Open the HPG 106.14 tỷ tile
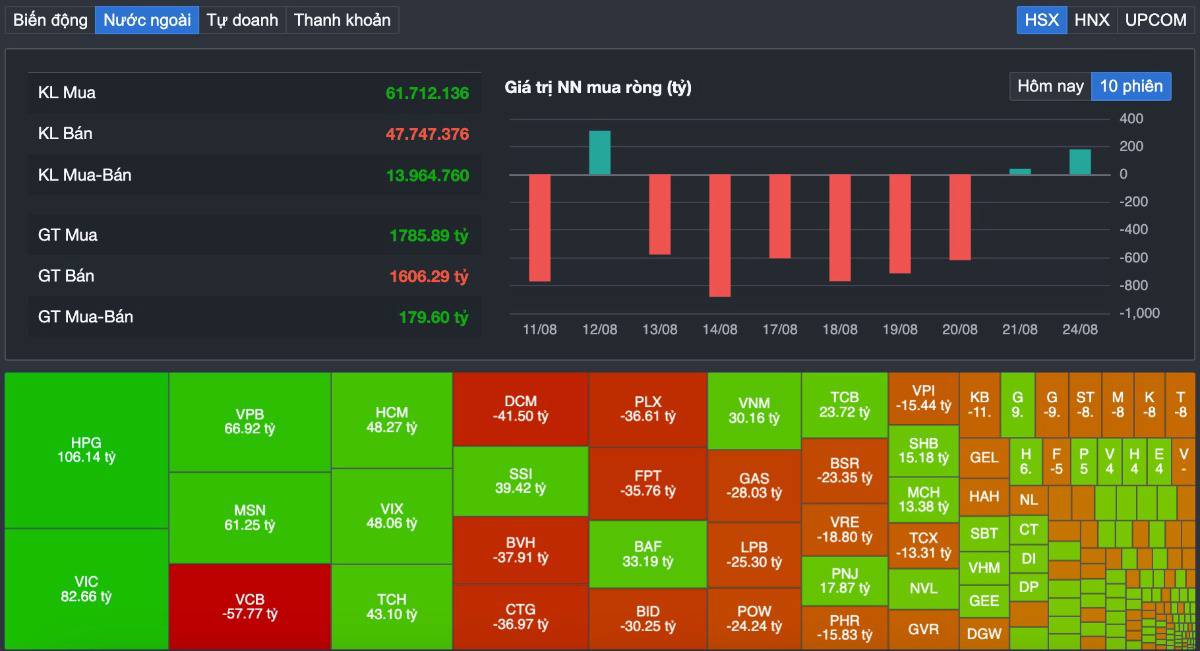 [87, 450]
